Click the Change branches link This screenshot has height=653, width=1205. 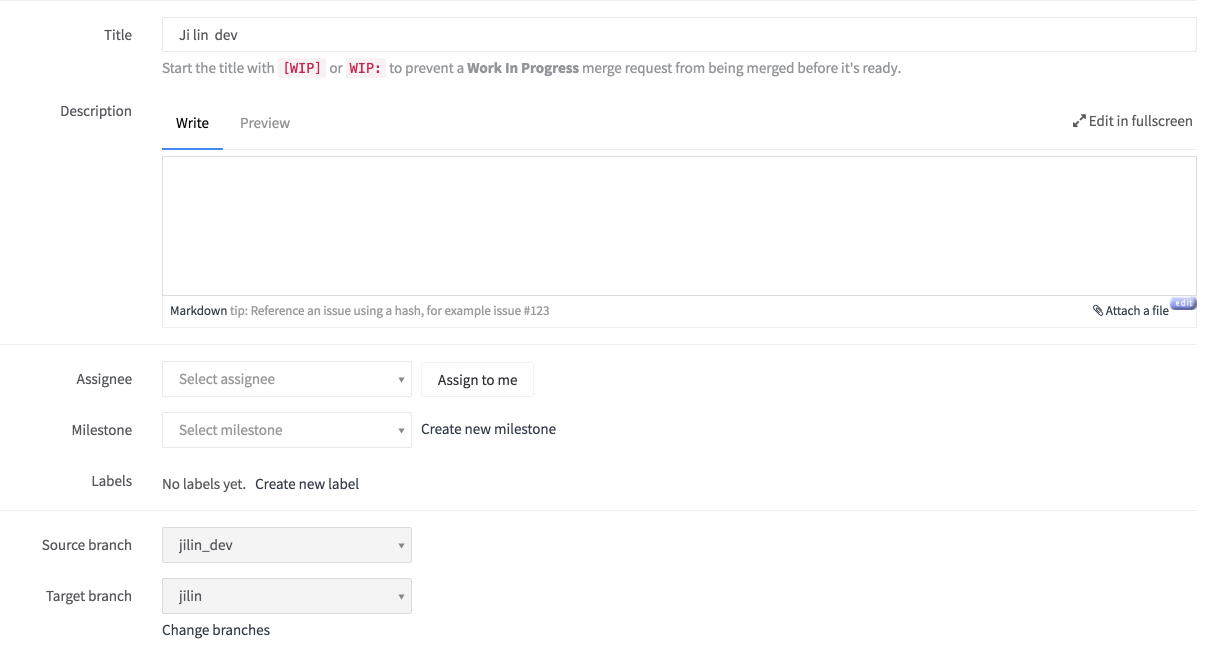pos(216,630)
